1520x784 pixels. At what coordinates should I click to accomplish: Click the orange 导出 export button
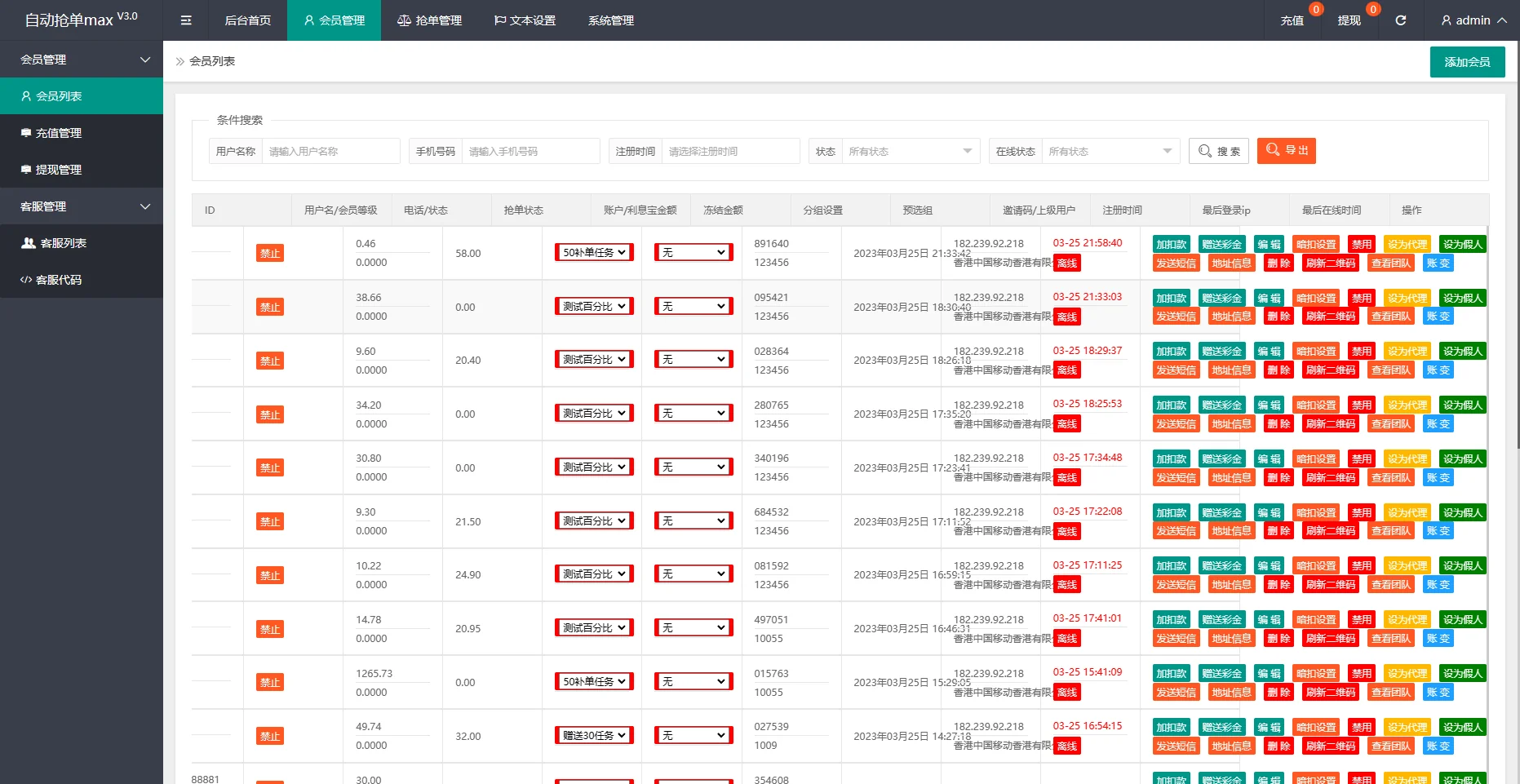(x=1286, y=150)
